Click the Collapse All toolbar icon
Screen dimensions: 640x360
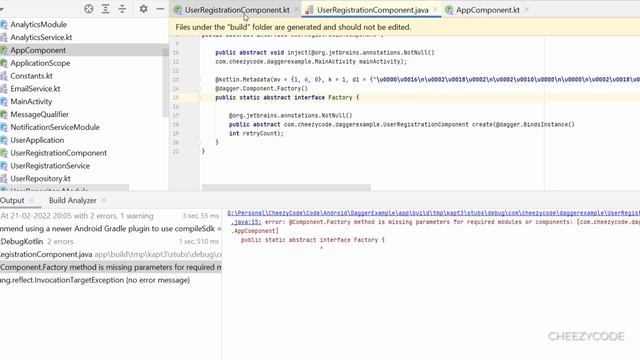(x=122, y=9)
